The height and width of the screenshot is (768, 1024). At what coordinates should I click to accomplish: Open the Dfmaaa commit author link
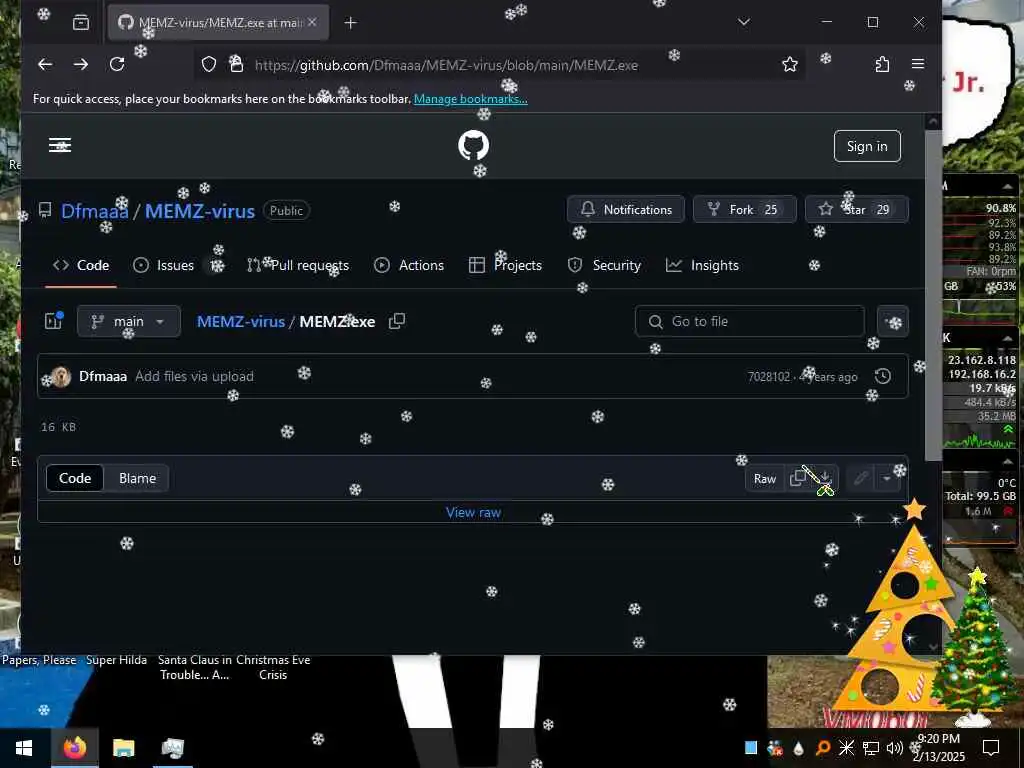[x=103, y=376]
